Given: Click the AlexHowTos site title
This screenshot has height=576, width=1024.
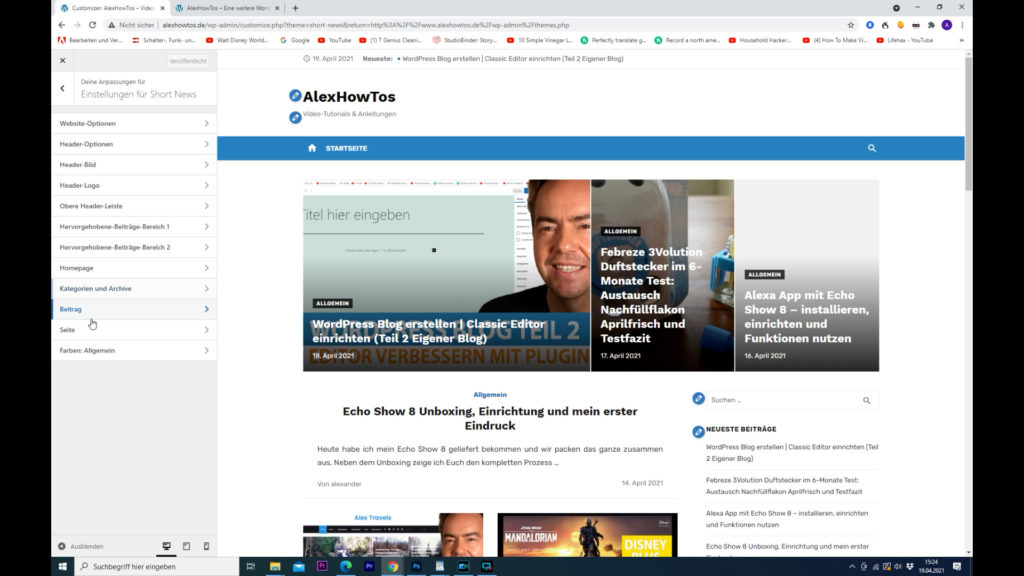Looking at the screenshot, I should 349,97.
